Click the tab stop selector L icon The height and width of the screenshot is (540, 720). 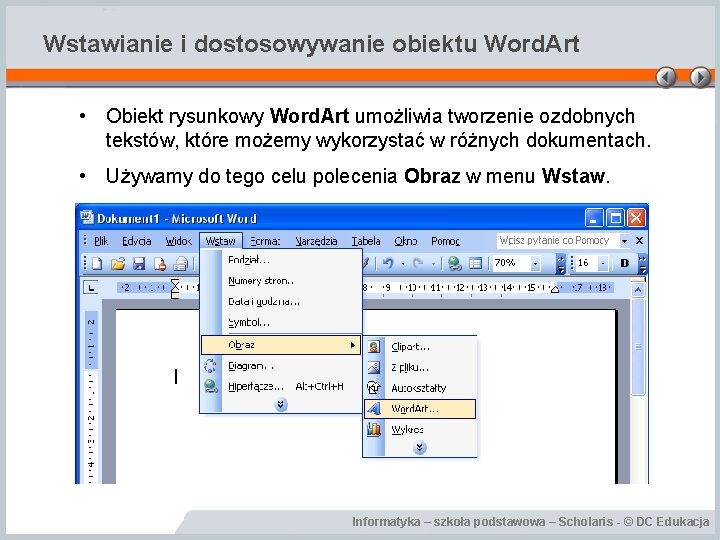click(91, 288)
